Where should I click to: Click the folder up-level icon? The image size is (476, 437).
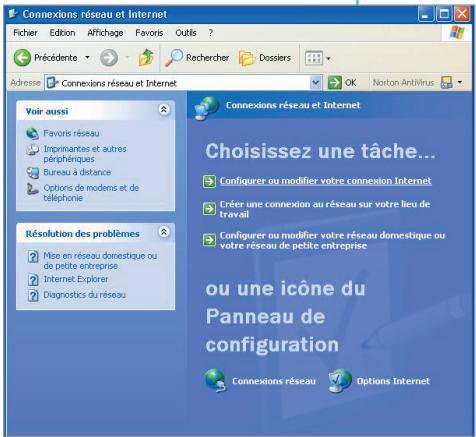point(146,57)
